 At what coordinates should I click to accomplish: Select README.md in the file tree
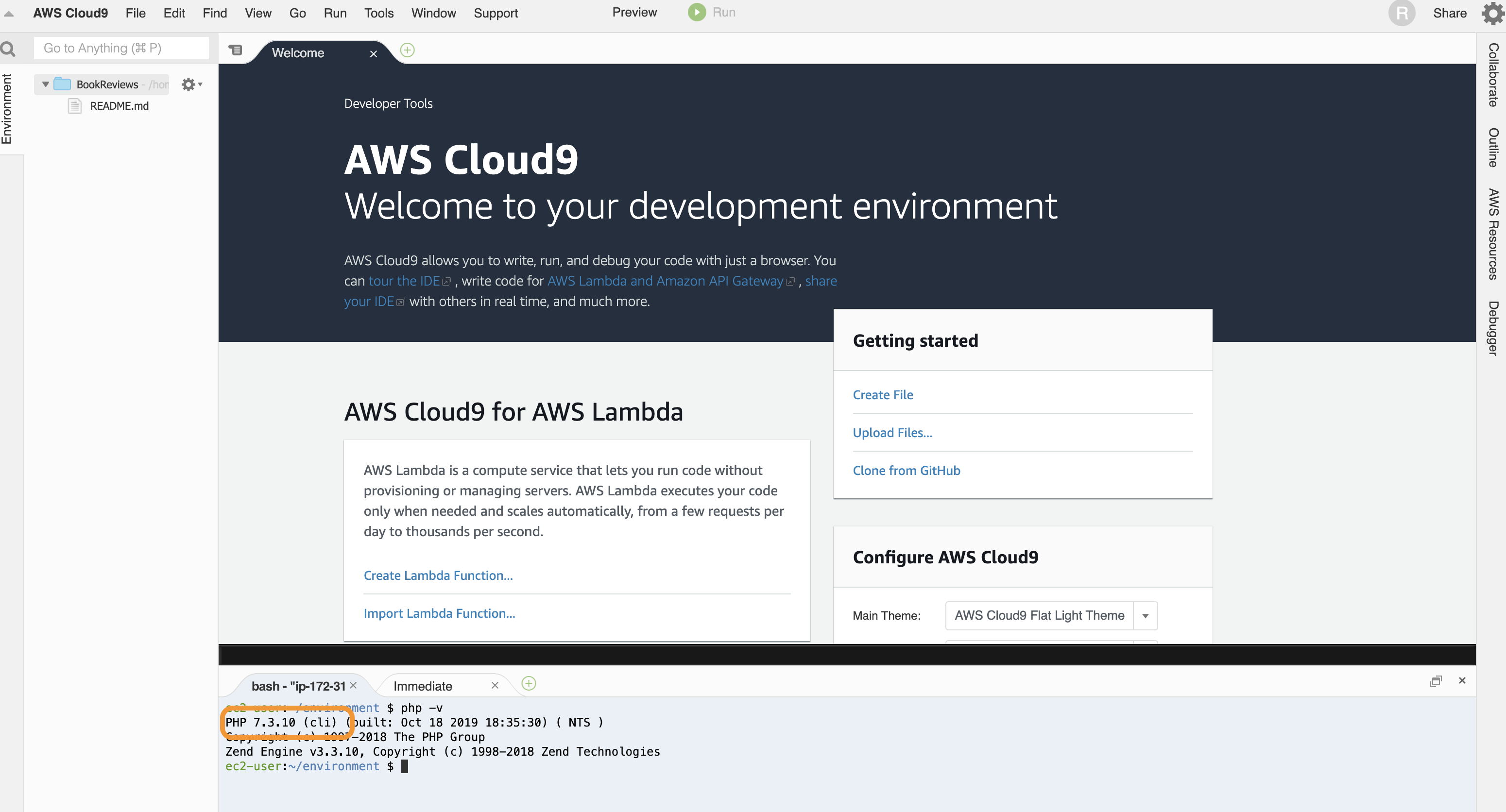click(x=119, y=106)
